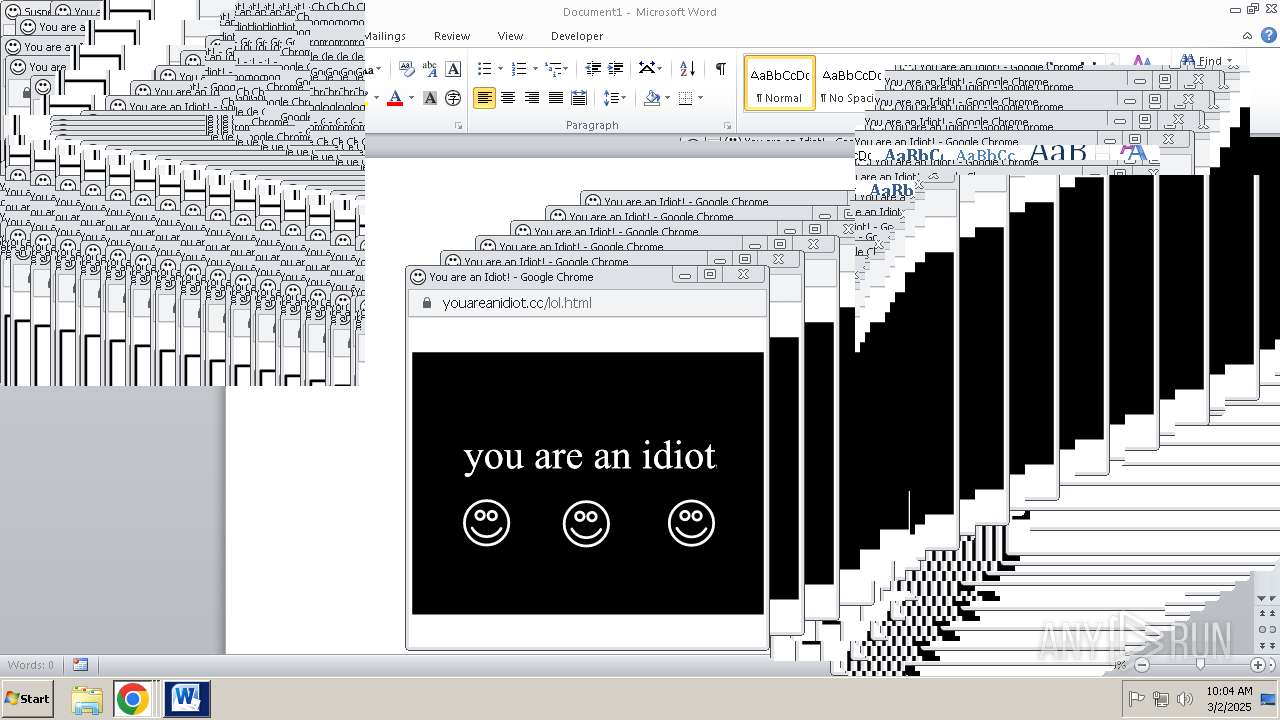Screen dimensions: 1280x720
Task: Switch to the Developer tab
Action: (x=577, y=36)
